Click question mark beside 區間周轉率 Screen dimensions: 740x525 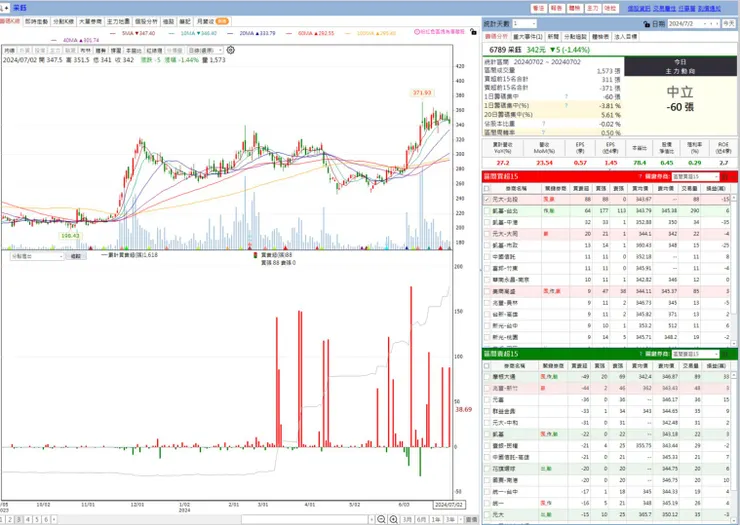click(x=544, y=133)
